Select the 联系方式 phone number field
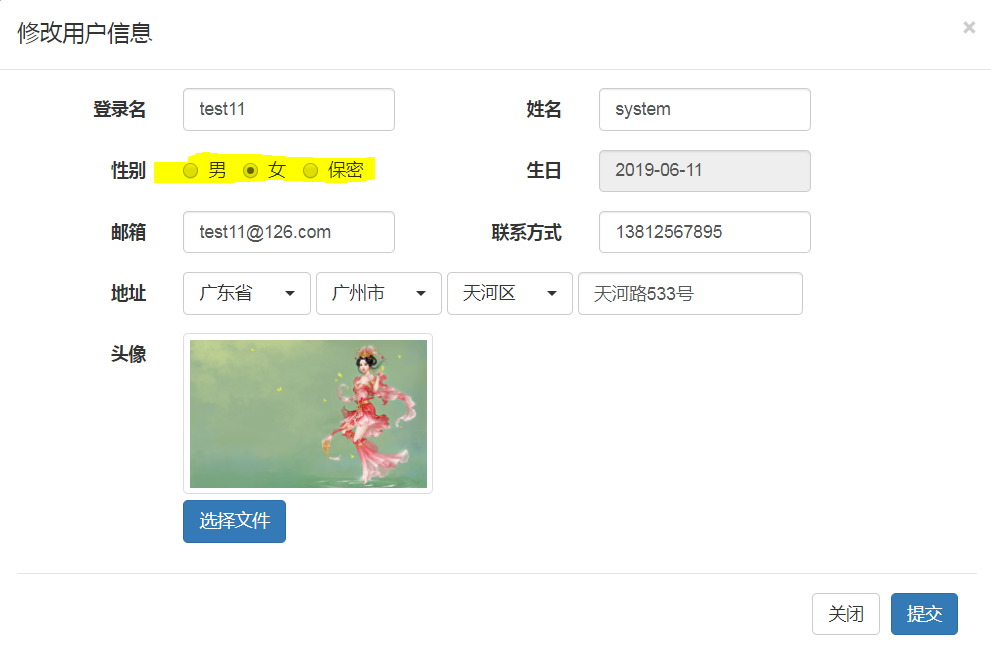Image resolution: width=991 pixels, height=669 pixels. (x=704, y=232)
